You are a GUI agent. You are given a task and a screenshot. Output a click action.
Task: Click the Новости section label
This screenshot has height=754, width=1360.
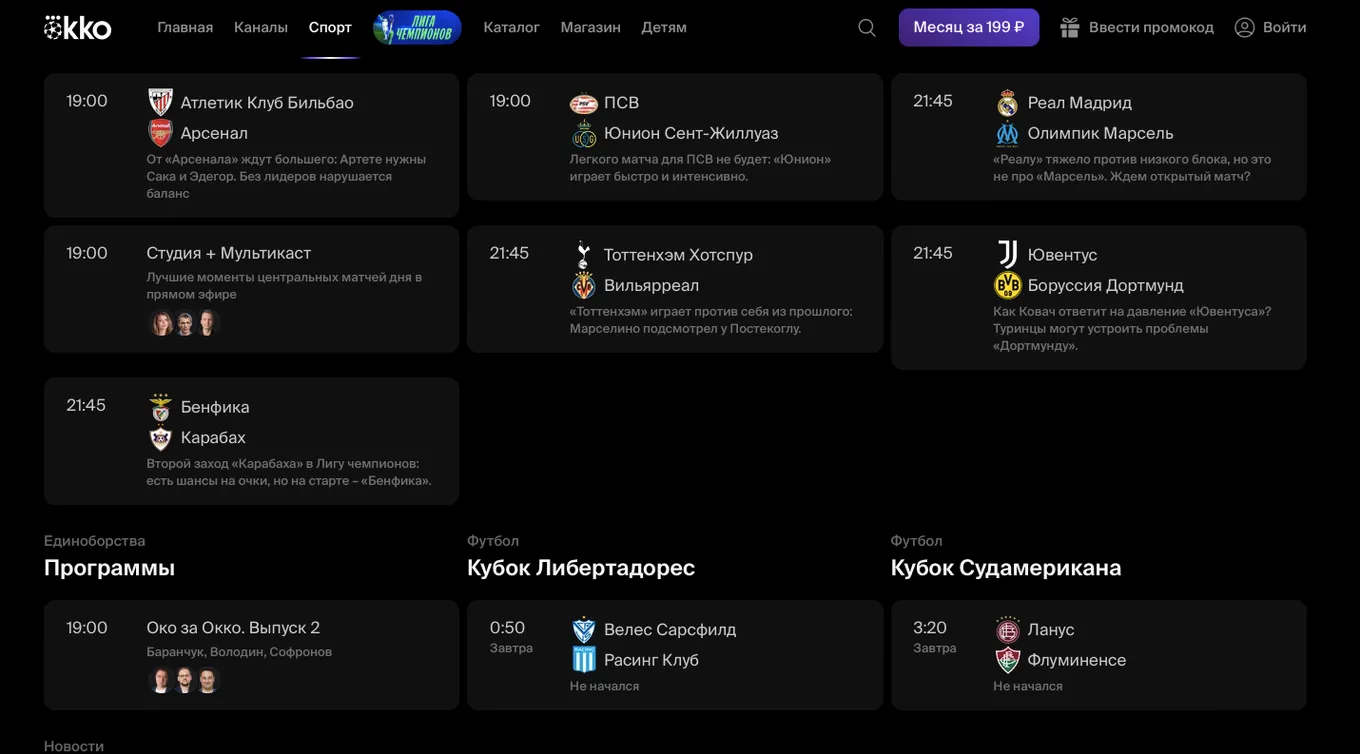74,746
